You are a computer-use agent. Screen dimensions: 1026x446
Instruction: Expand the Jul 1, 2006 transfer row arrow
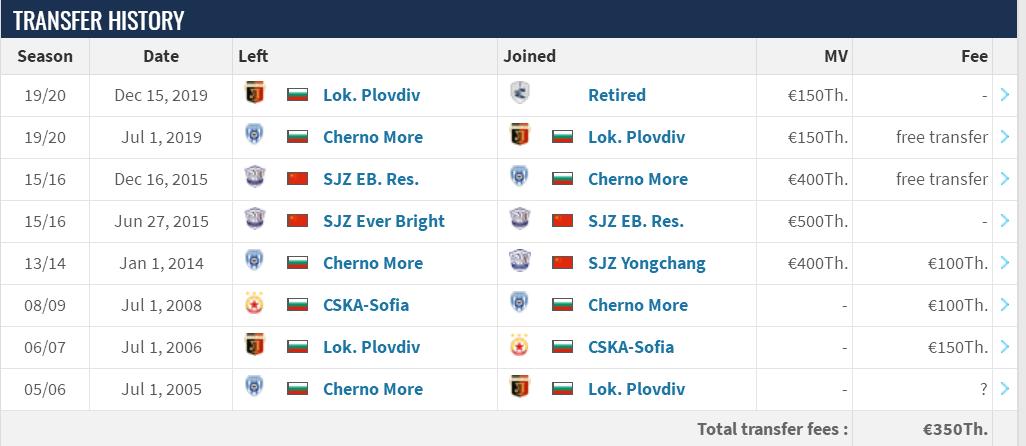point(1005,347)
